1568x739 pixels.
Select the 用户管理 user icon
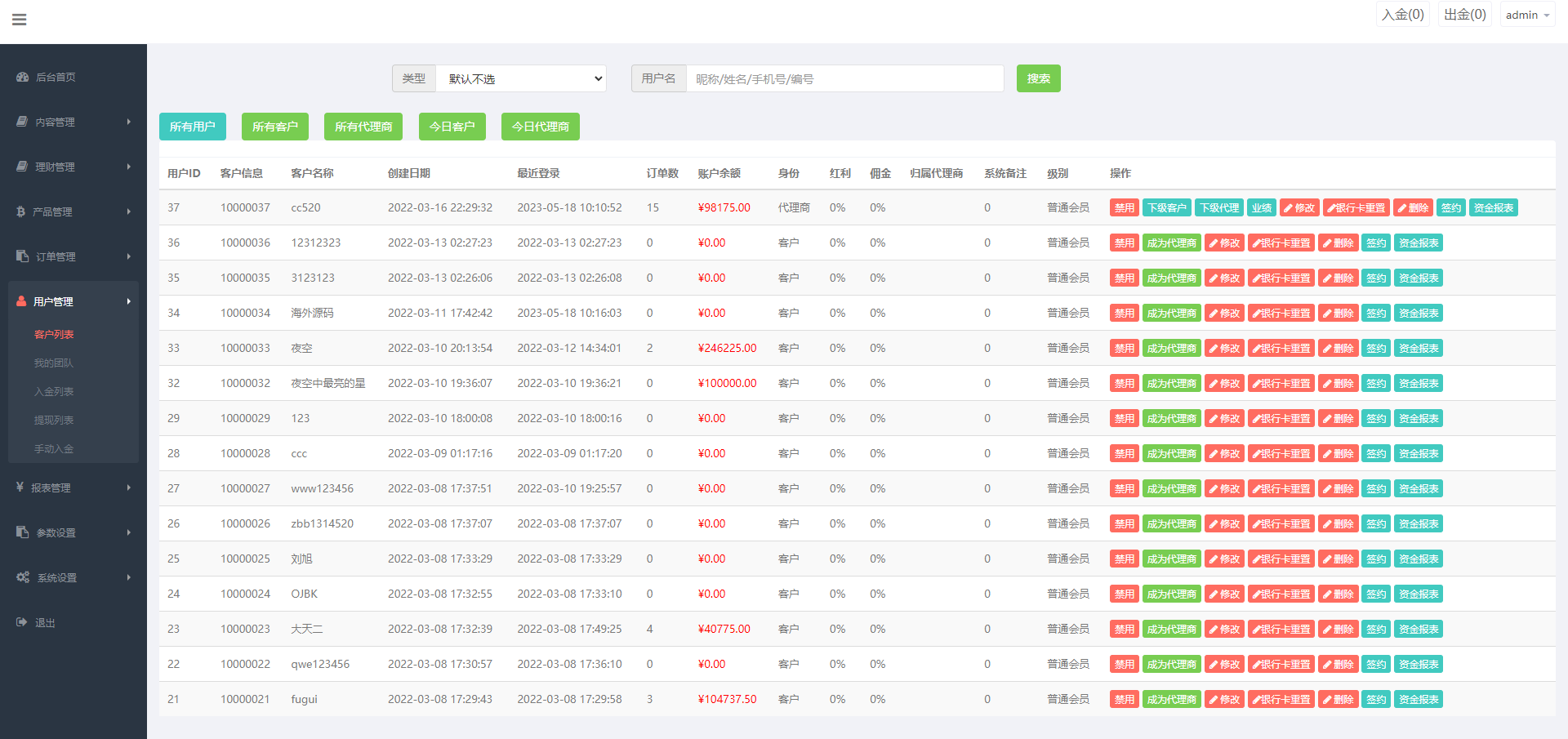[x=21, y=301]
